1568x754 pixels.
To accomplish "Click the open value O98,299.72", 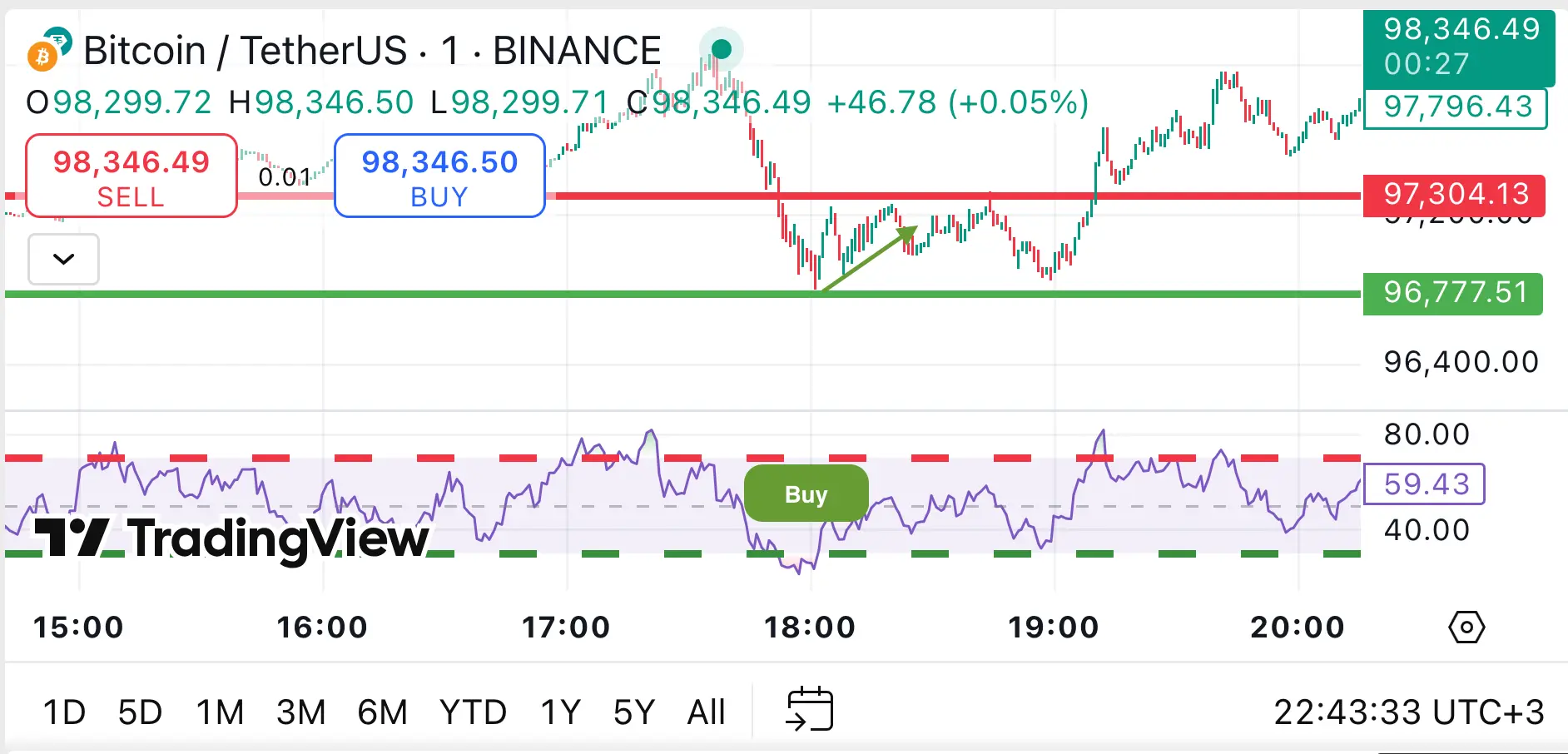I will (x=119, y=103).
